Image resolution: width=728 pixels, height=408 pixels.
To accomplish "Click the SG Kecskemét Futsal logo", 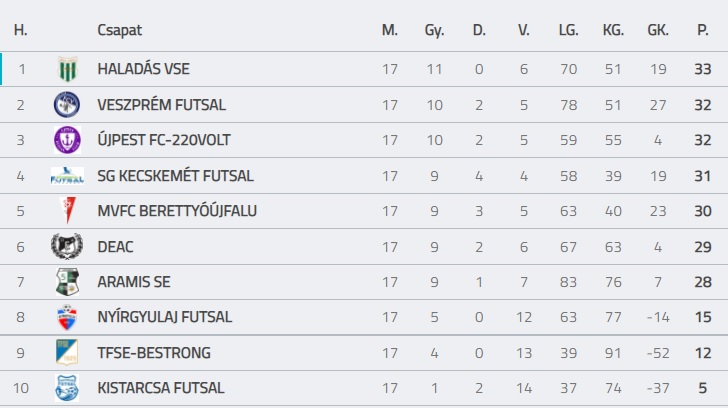I will [x=67, y=176].
